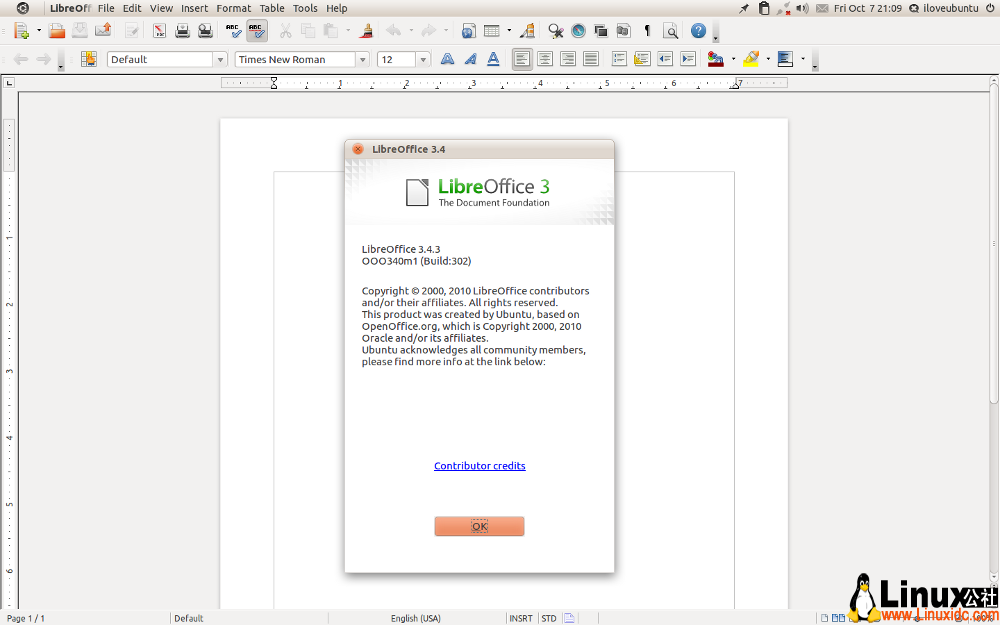Enable justified text alignment

590,58
